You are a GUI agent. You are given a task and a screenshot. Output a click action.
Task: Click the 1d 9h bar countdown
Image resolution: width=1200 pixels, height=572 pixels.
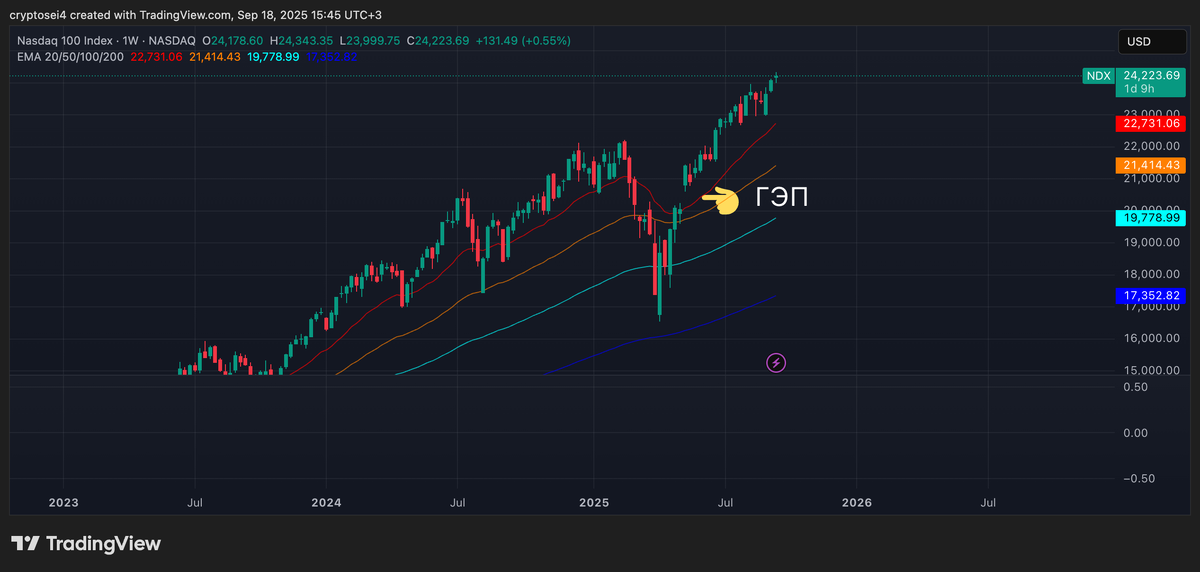(1138, 89)
